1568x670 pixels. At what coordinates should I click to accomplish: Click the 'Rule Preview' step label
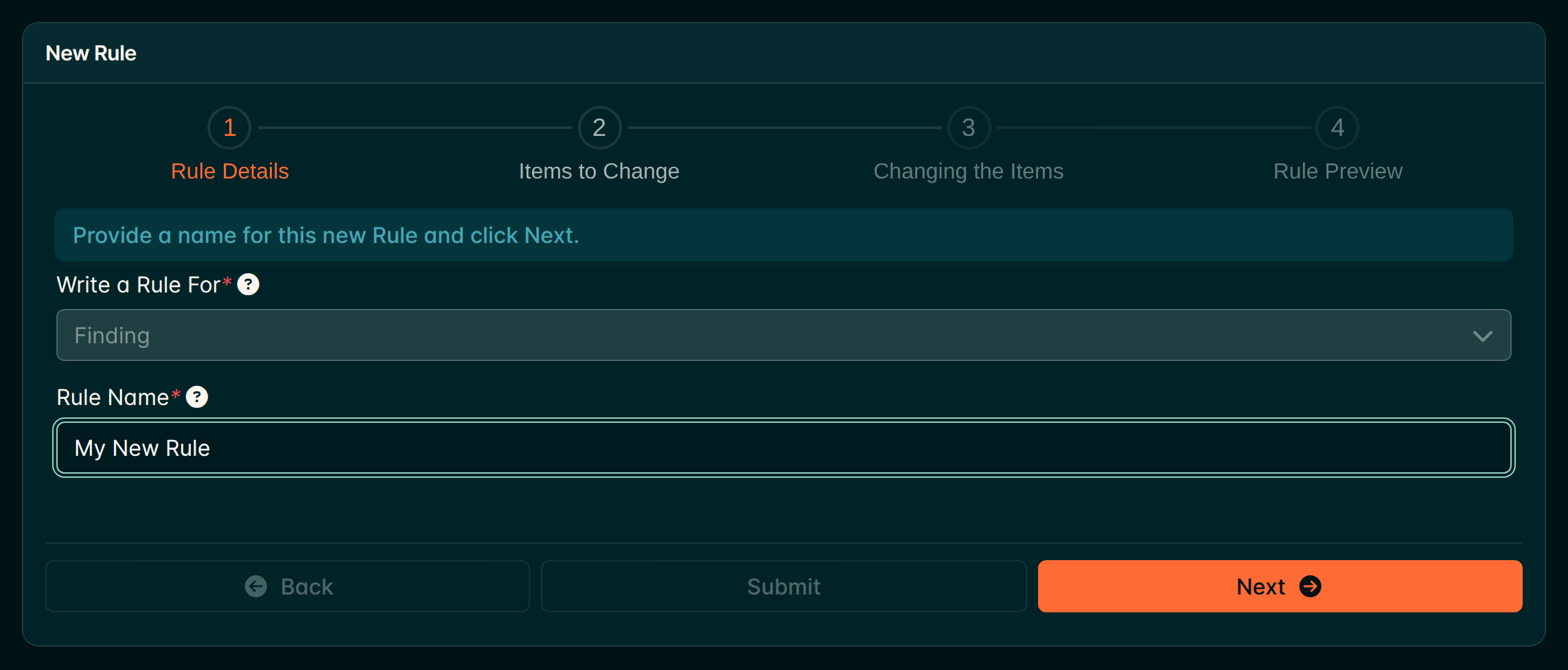click(x=1337, y=171)
